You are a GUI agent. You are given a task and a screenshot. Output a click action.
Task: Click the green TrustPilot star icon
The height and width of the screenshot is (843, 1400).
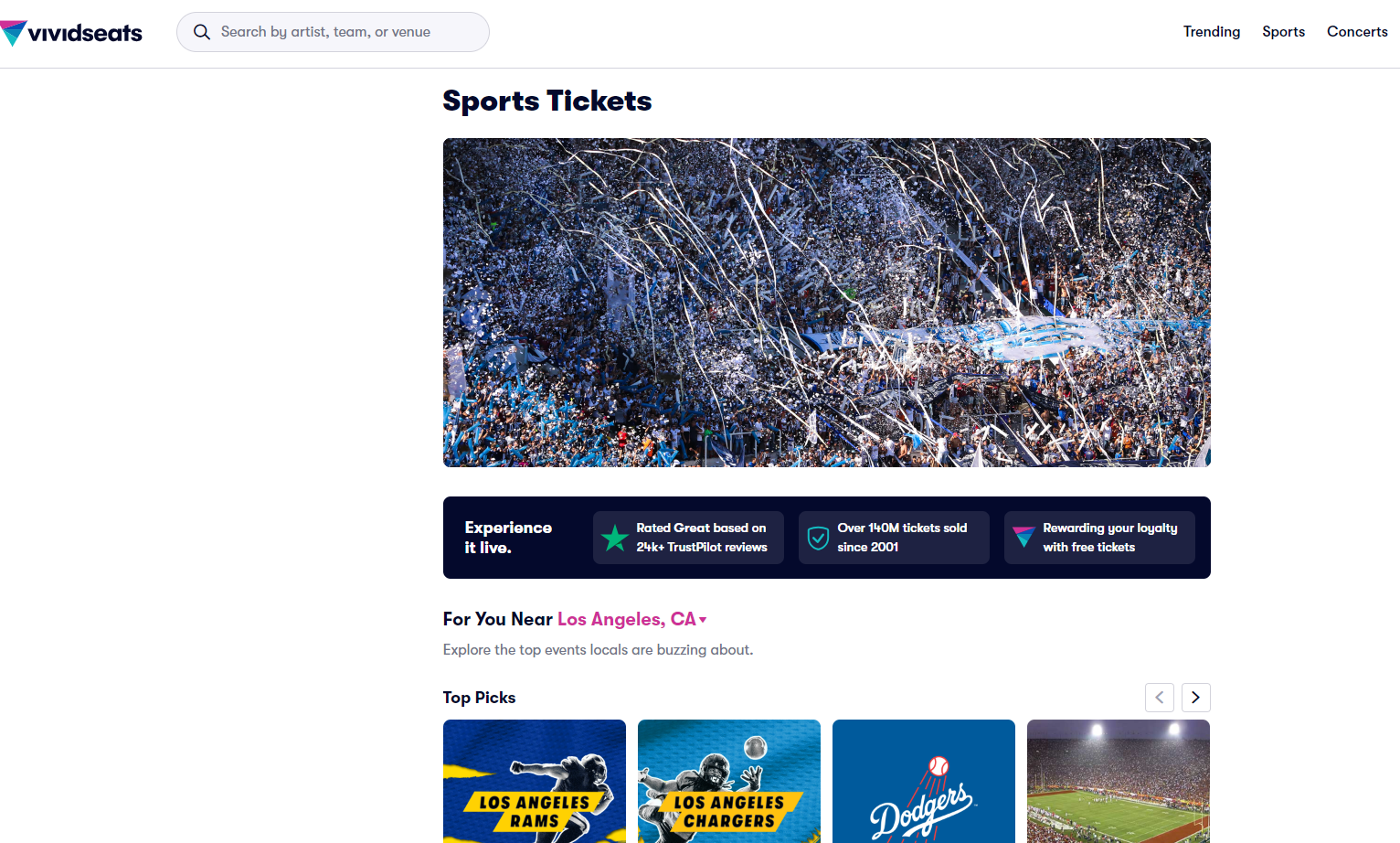(x=615, y=538)
